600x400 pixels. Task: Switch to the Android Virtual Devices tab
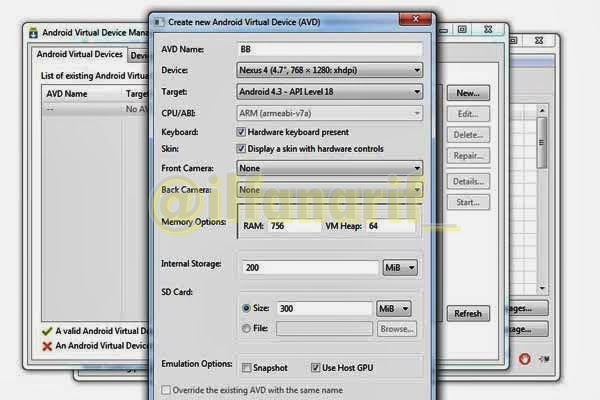[x=80, y=54]
